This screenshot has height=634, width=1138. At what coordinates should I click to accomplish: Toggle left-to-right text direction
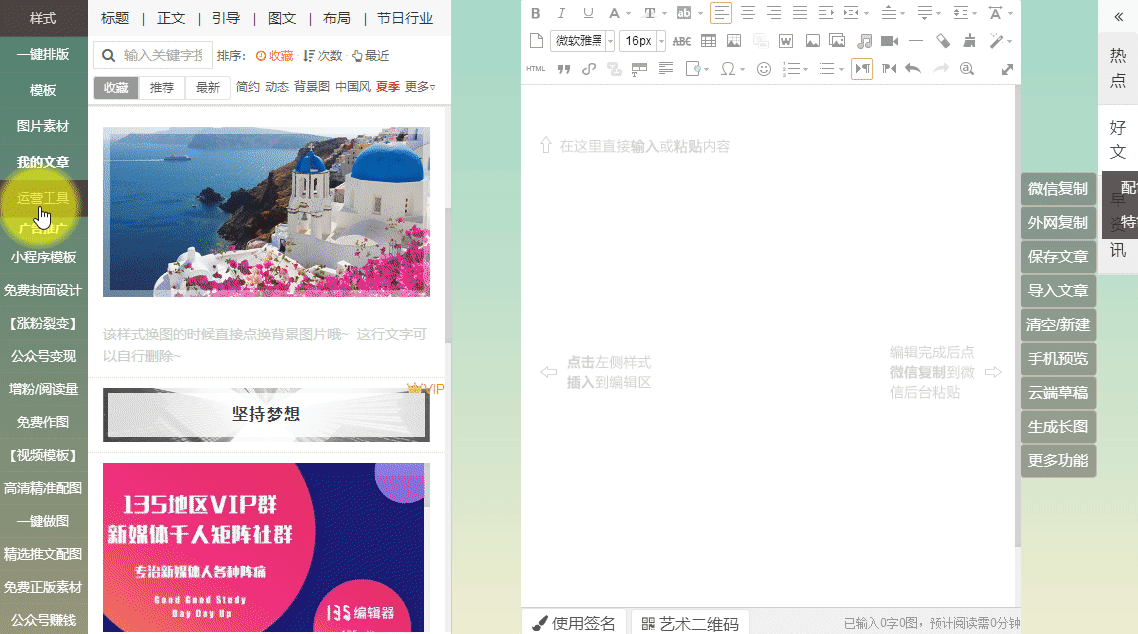[861, 69]
